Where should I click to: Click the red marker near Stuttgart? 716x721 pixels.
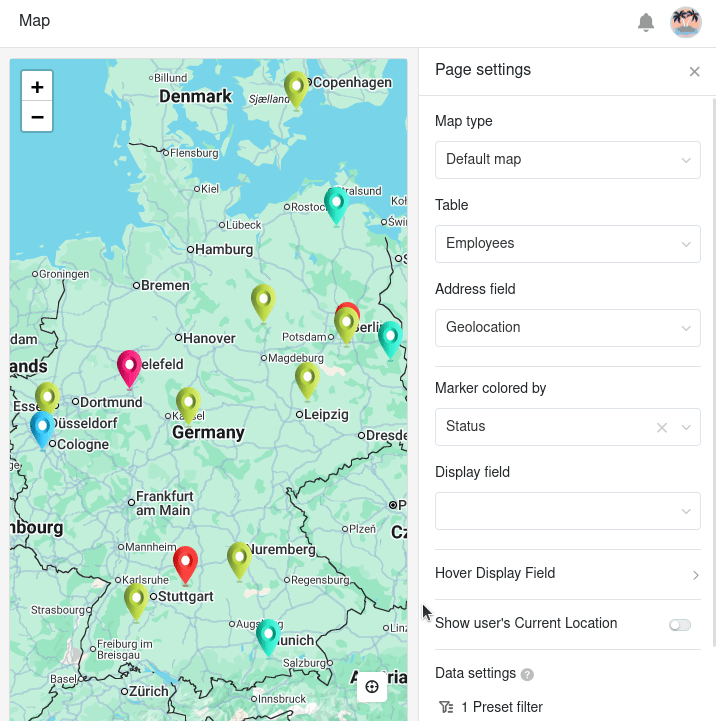185,563
